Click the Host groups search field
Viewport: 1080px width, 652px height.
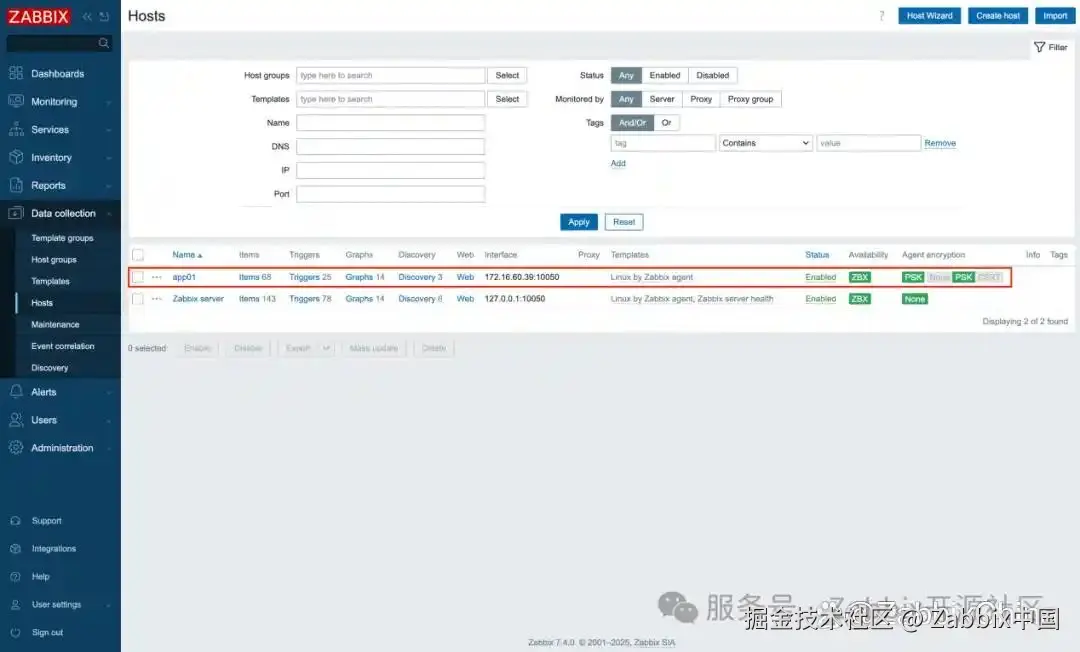(x=391, y=76)
